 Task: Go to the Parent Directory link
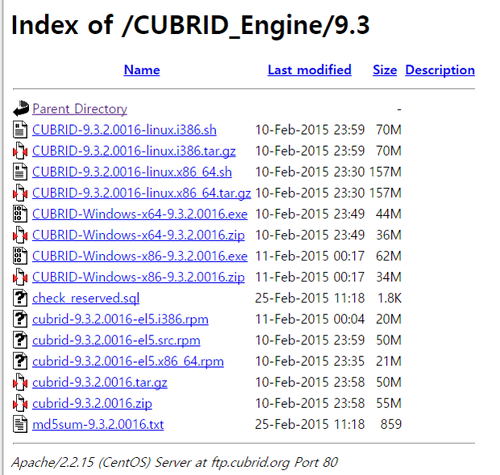[x=80, y=109]
